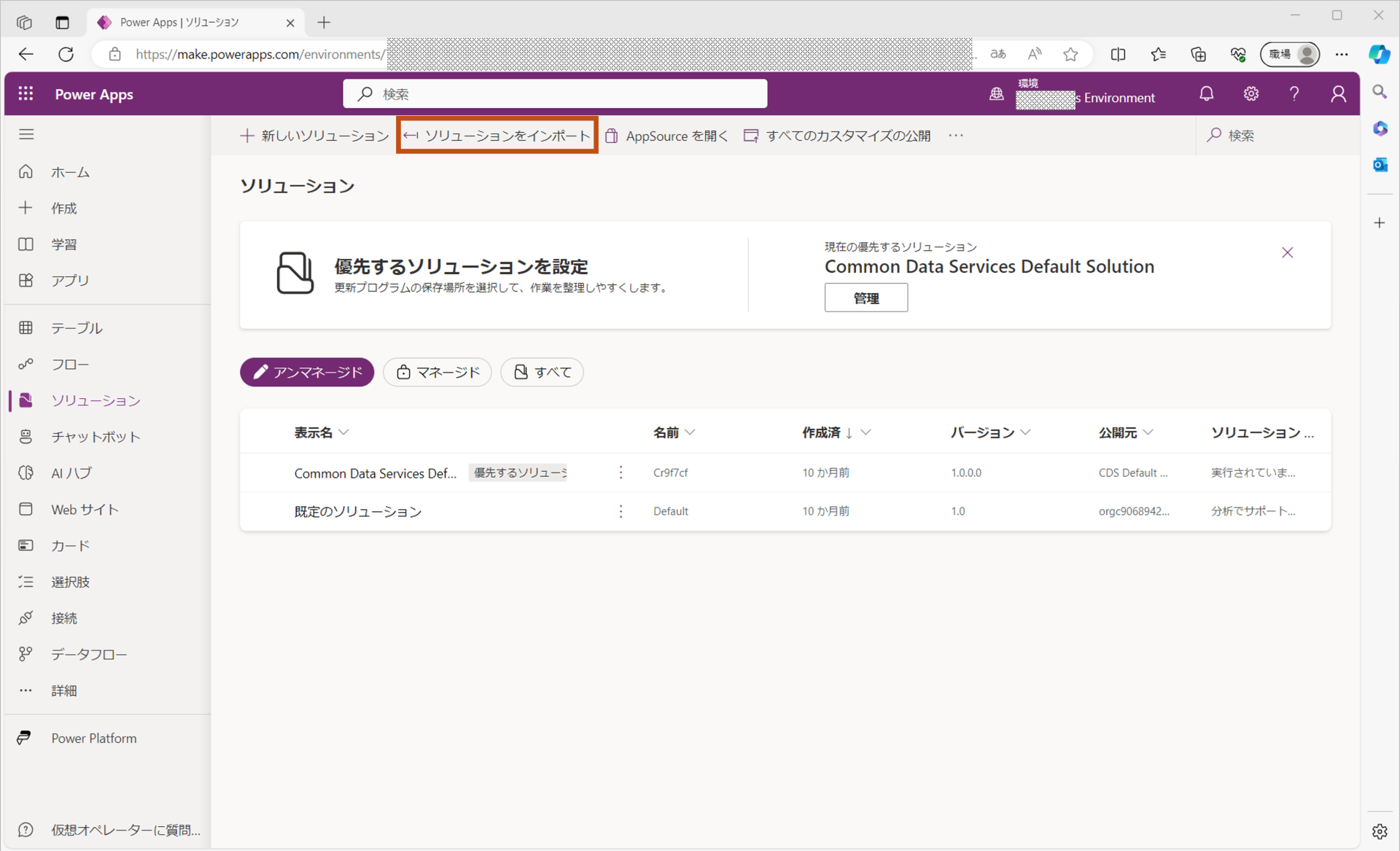Image resolution: width=1400 pixels, height=851 pixels.
Task: Open Edge collections icon
Action: (x=1198, y=54)
